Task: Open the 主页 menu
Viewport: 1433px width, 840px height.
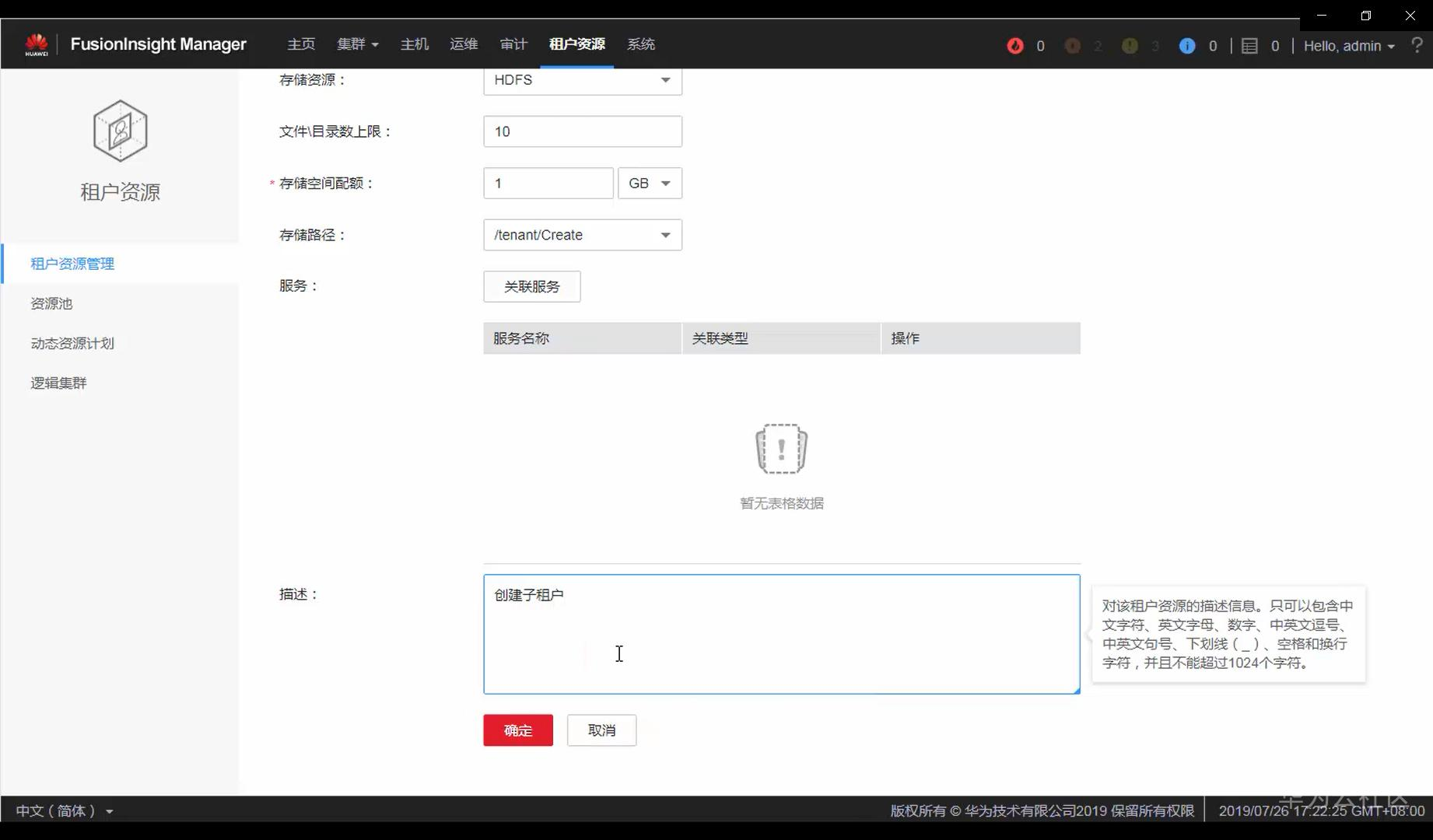Action: coord(301,44)
